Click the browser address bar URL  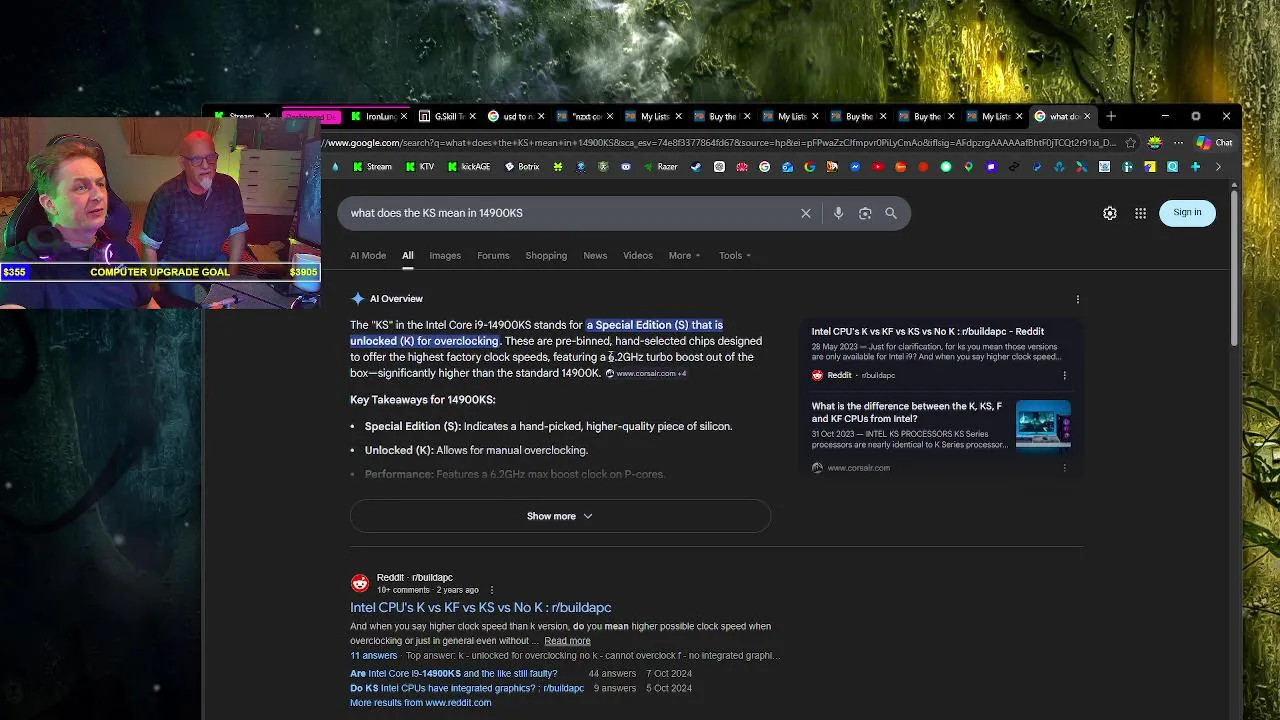click(x=718, y=143)
